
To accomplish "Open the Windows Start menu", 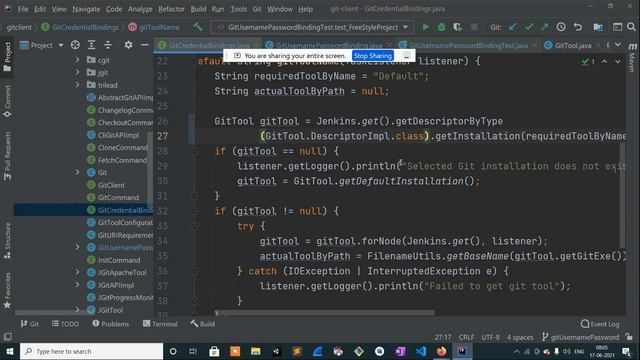I will tap(10, 351).
